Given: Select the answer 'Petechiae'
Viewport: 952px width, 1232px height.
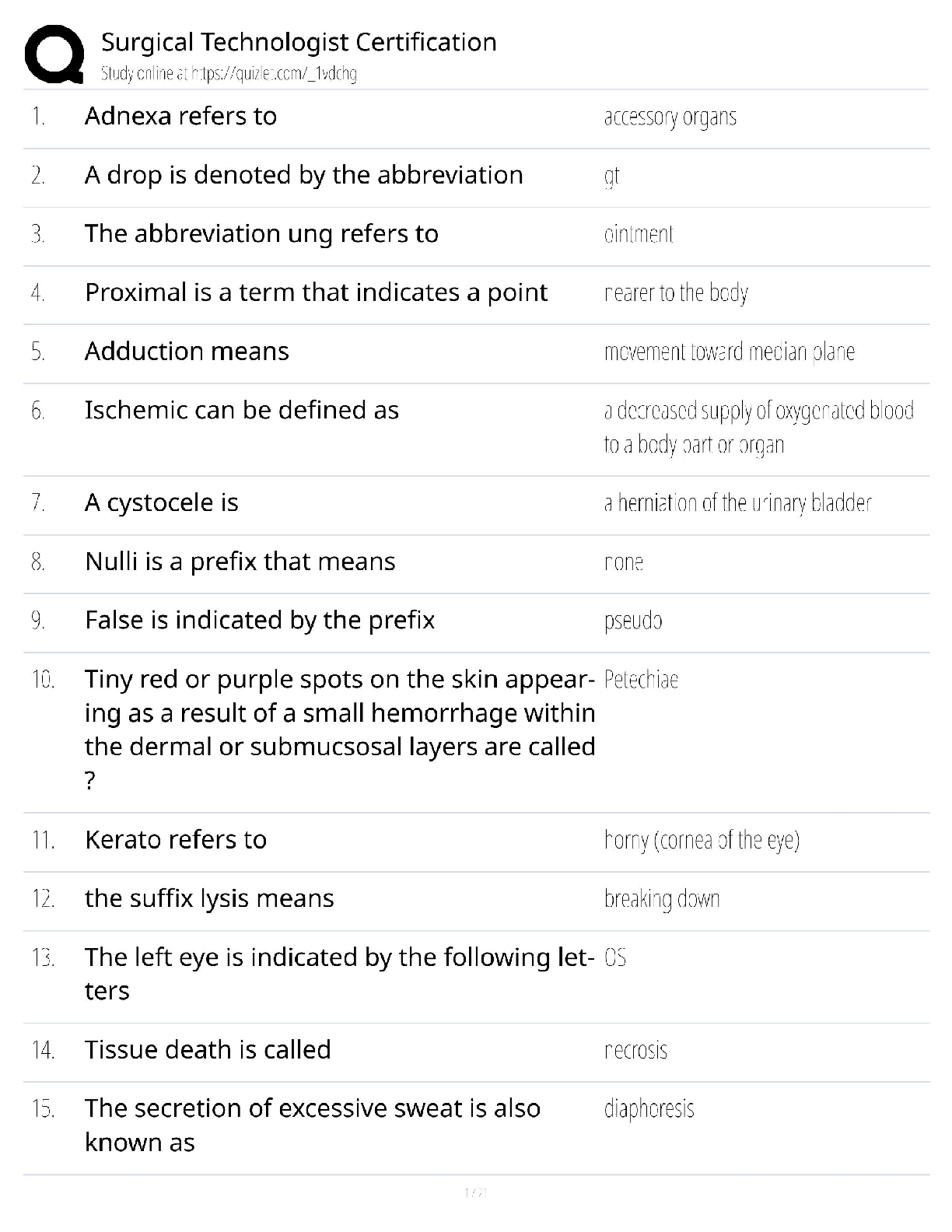Looking at the screenshot, I should (x=641, y=680).
